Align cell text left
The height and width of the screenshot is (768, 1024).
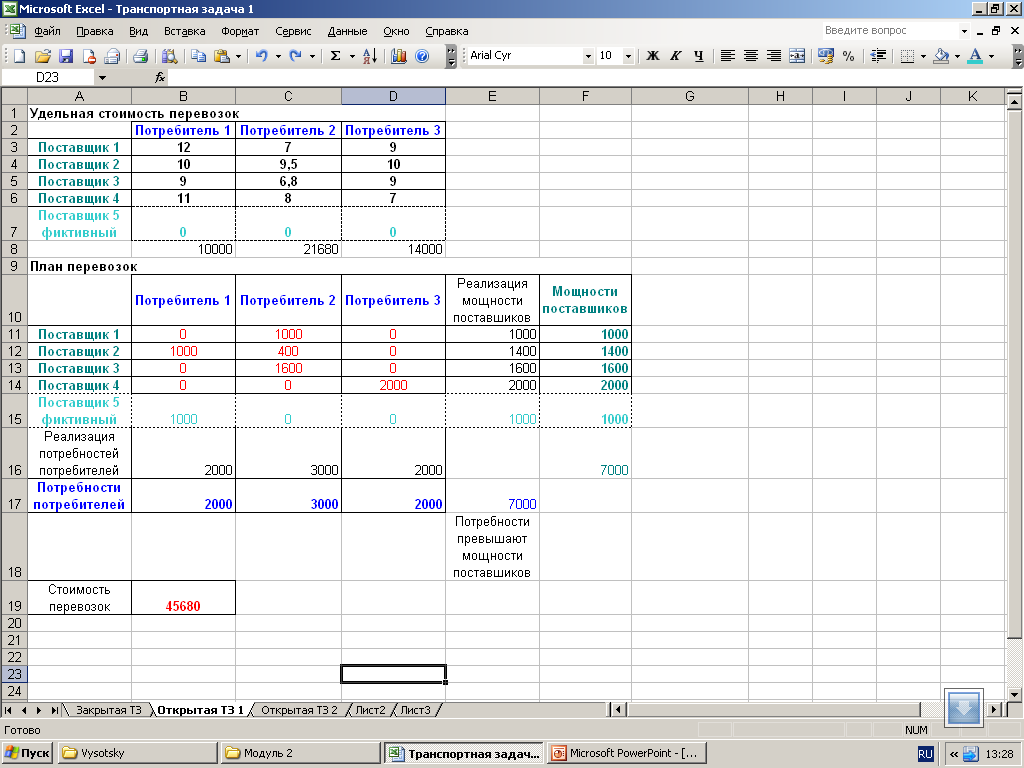tap(728, 56)
